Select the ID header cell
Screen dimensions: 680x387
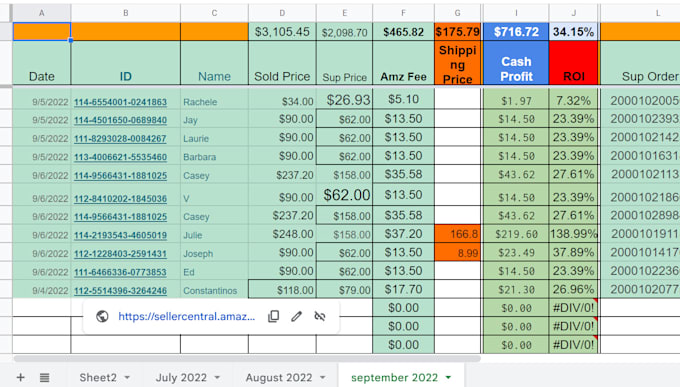coord(126,63)
